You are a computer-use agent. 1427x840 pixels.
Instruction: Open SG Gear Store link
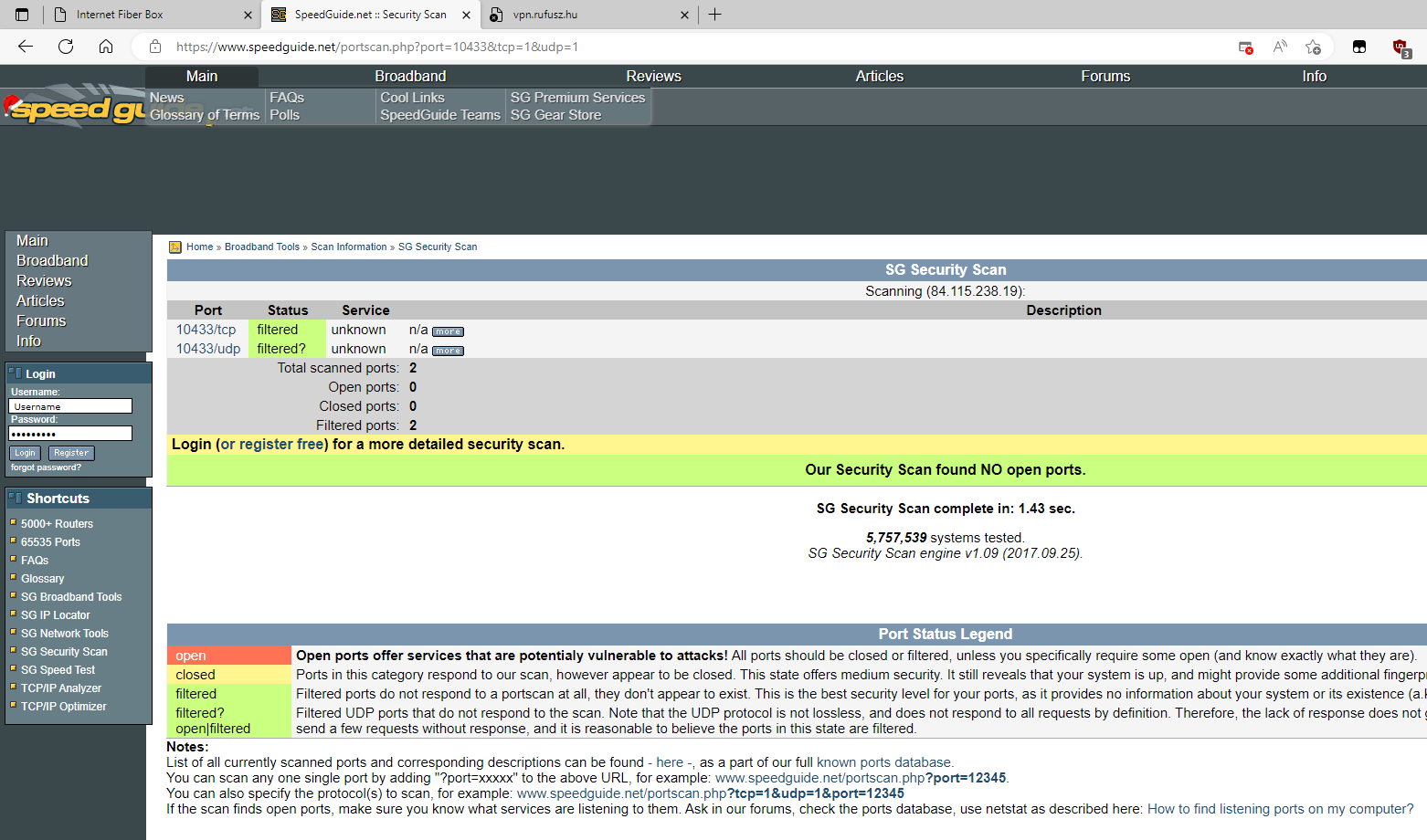(555, 115)
